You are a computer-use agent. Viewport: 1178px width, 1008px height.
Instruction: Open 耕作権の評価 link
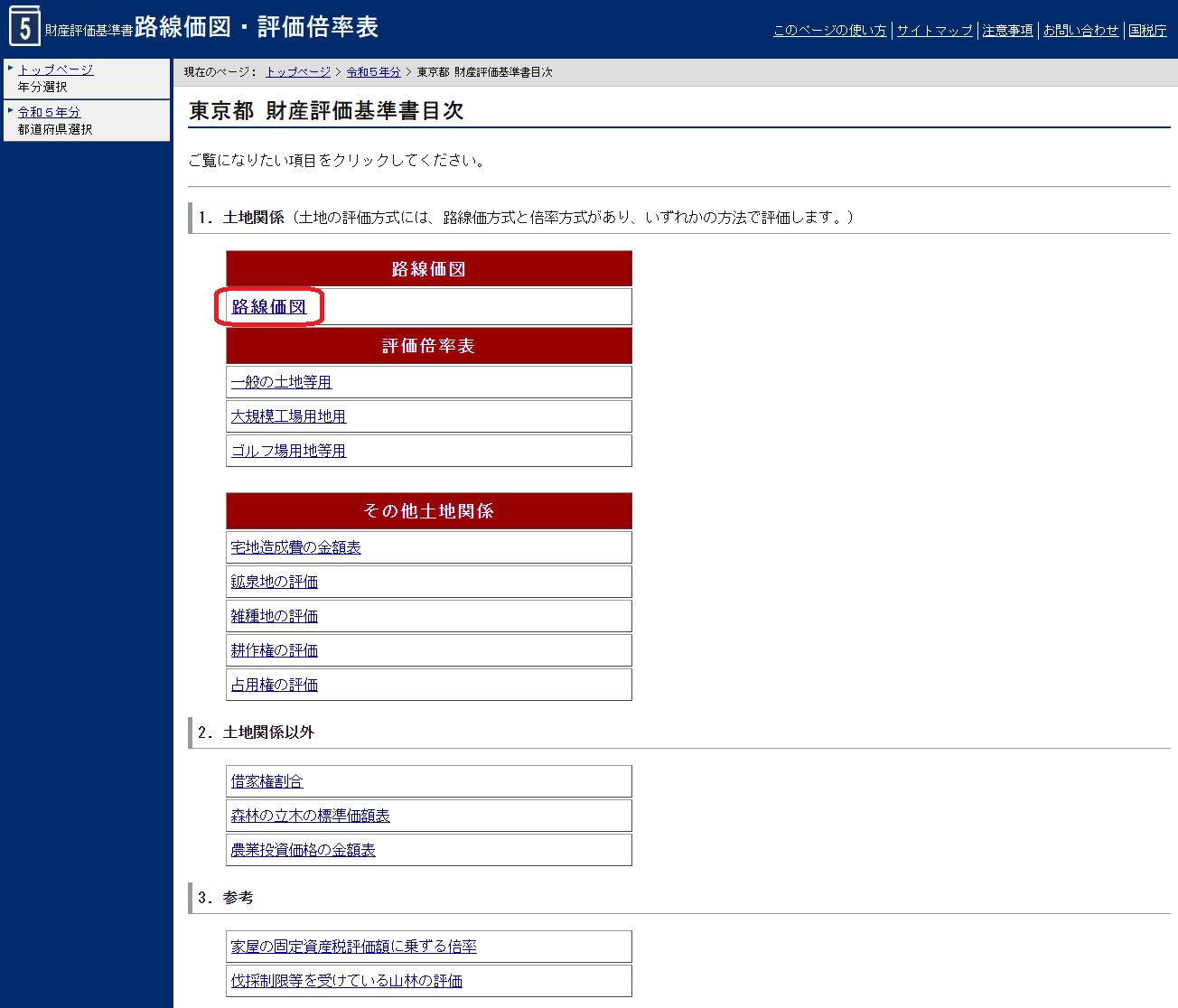(x=274, y=650)
